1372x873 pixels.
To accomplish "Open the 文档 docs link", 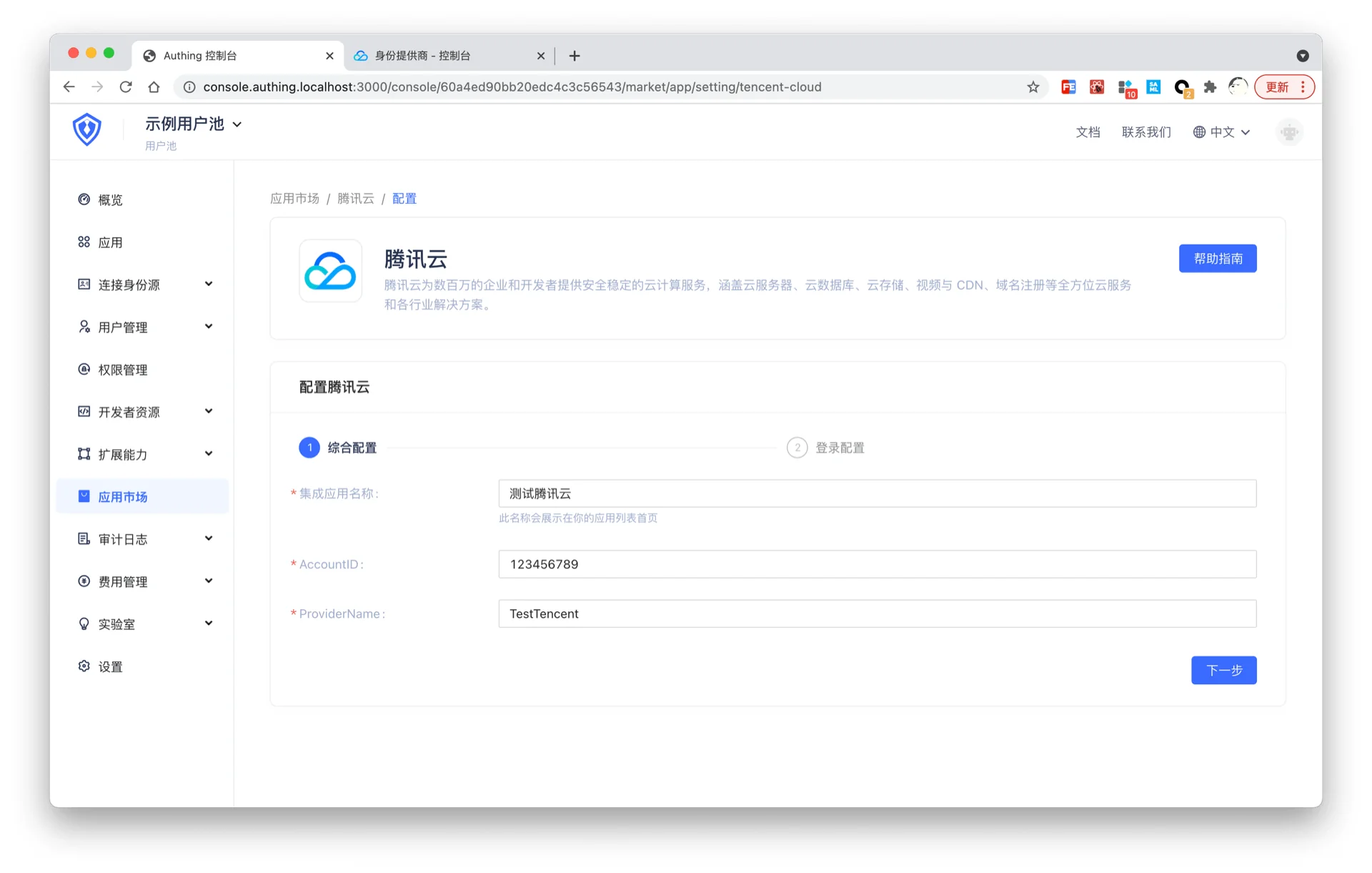I will point(1088,132).
